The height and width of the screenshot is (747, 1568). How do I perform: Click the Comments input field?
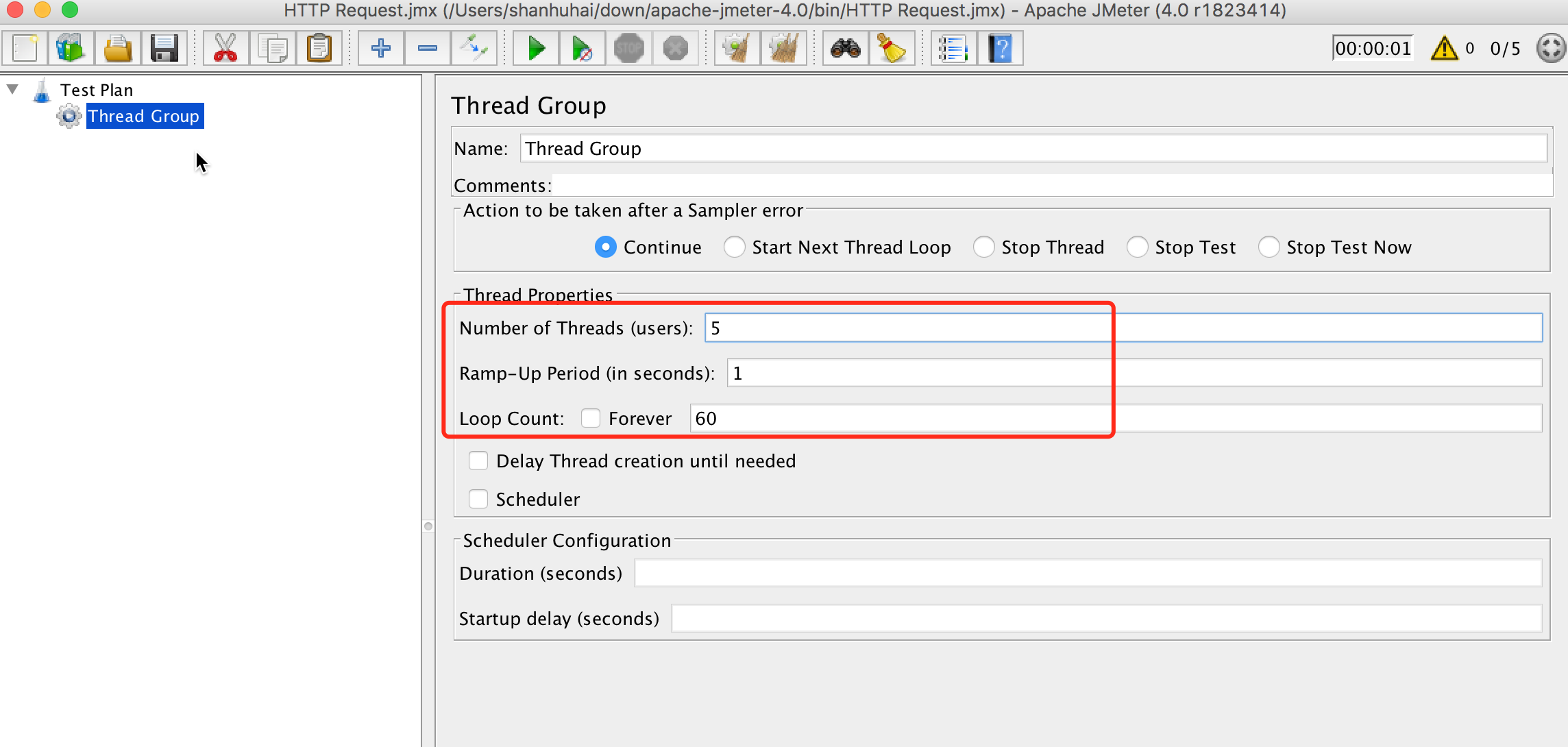click(x=1052, y=185)
